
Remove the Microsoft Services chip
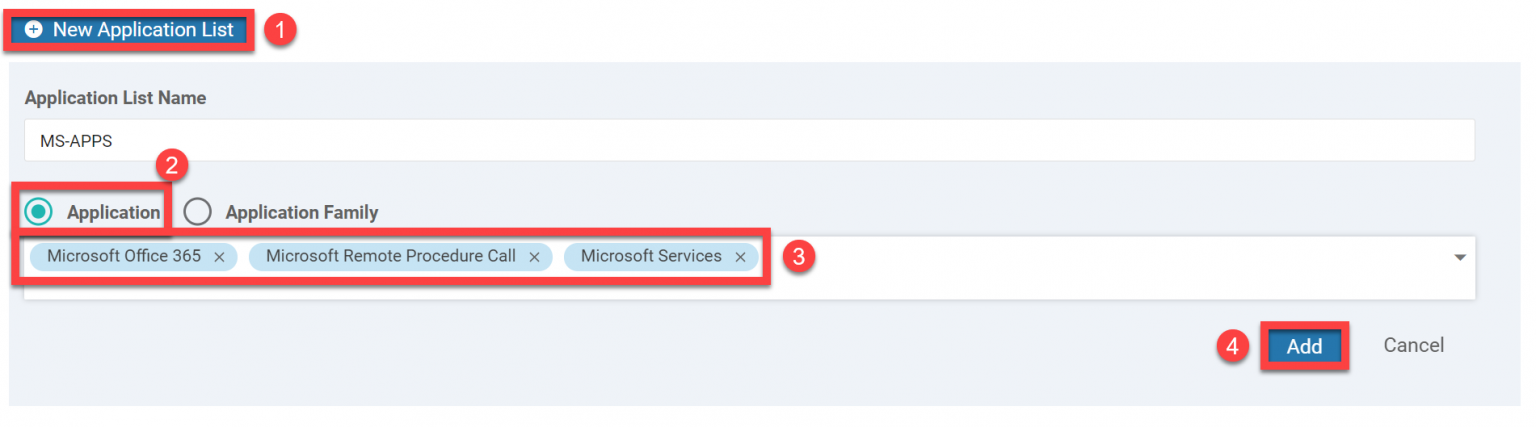[740, 257]
